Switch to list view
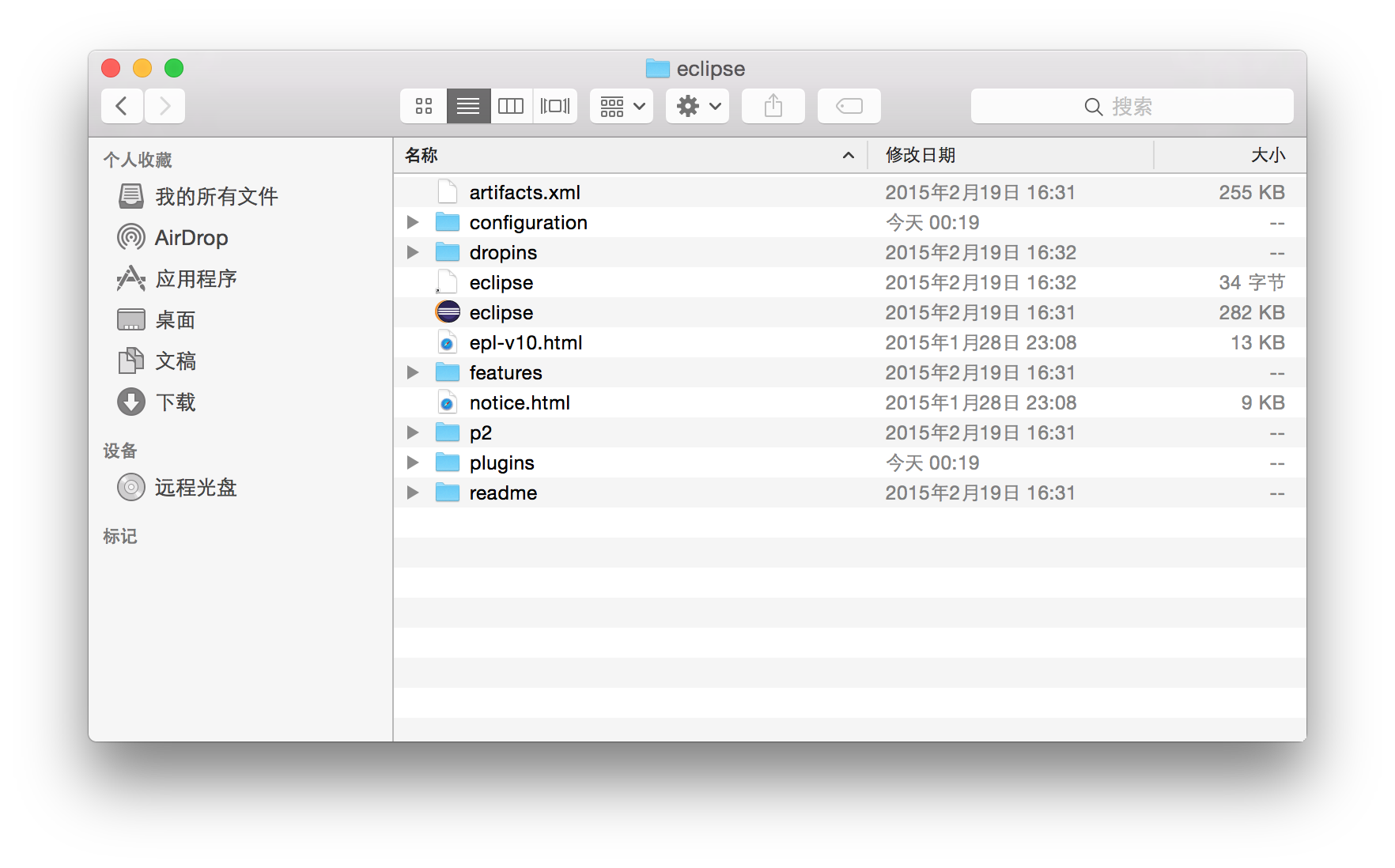Viewport: 1395px width, 868px height. tap(468, 106)
